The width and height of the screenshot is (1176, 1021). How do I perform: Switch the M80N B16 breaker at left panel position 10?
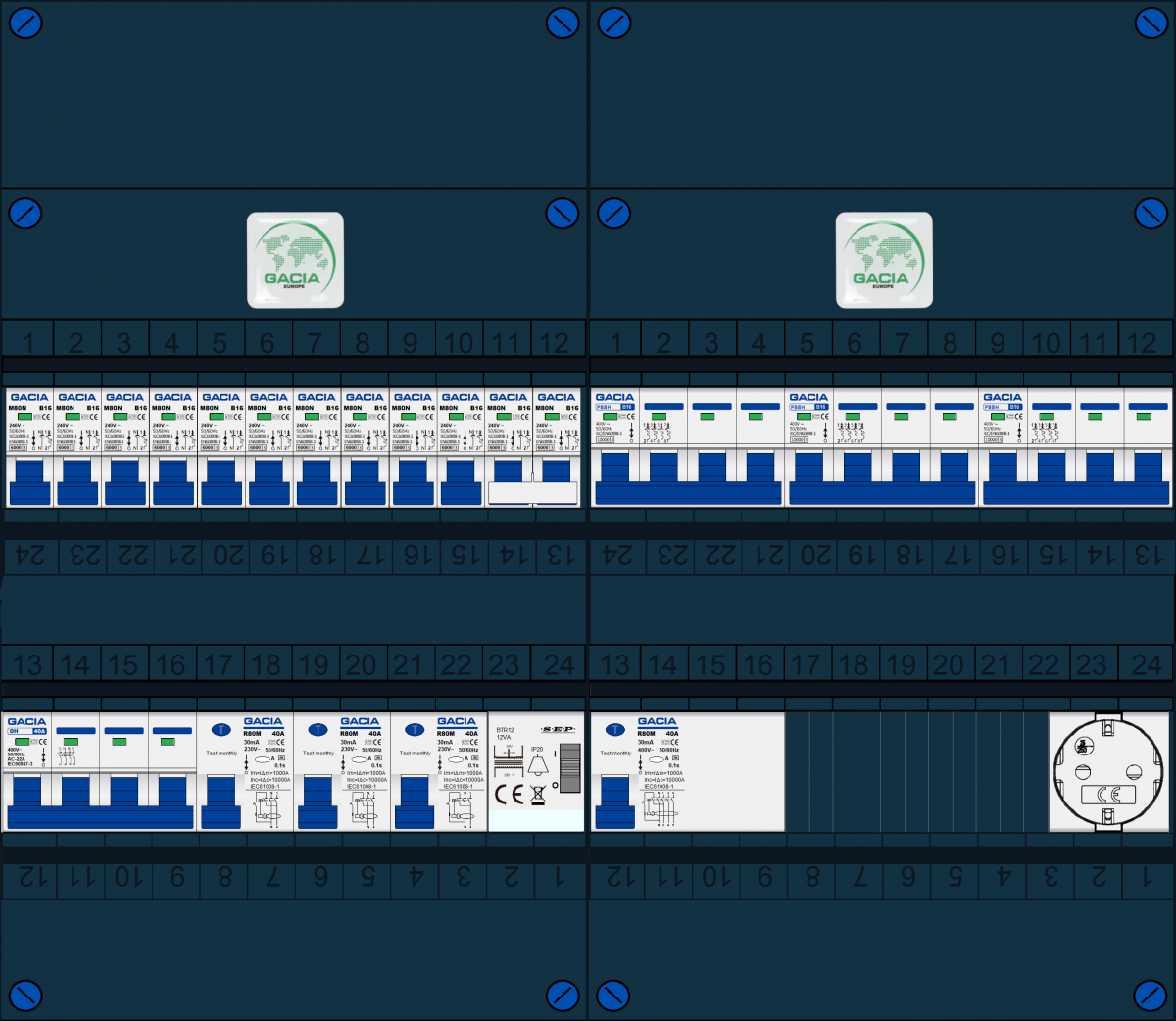pos(462,480)
